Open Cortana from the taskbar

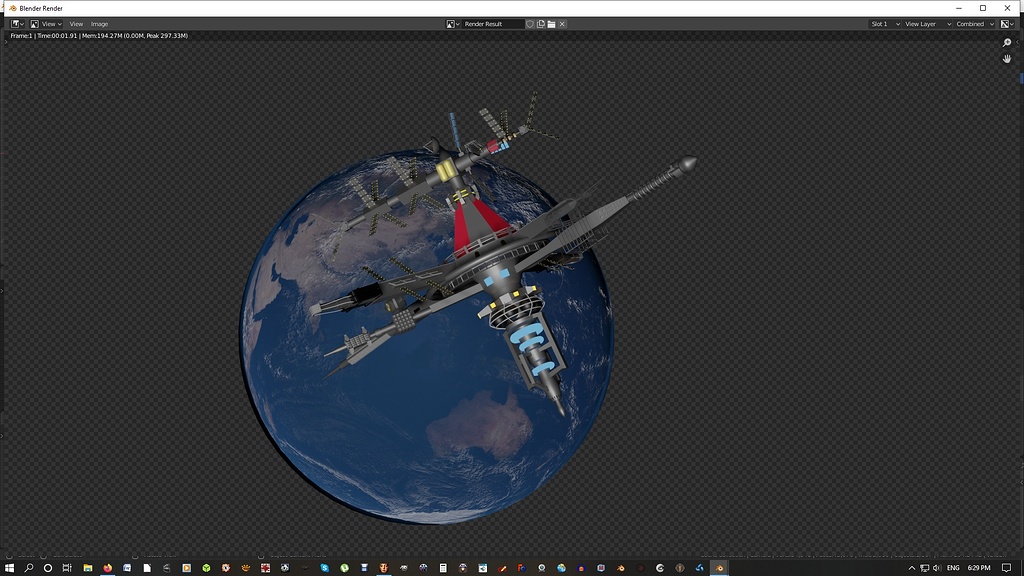pos(48,568)
